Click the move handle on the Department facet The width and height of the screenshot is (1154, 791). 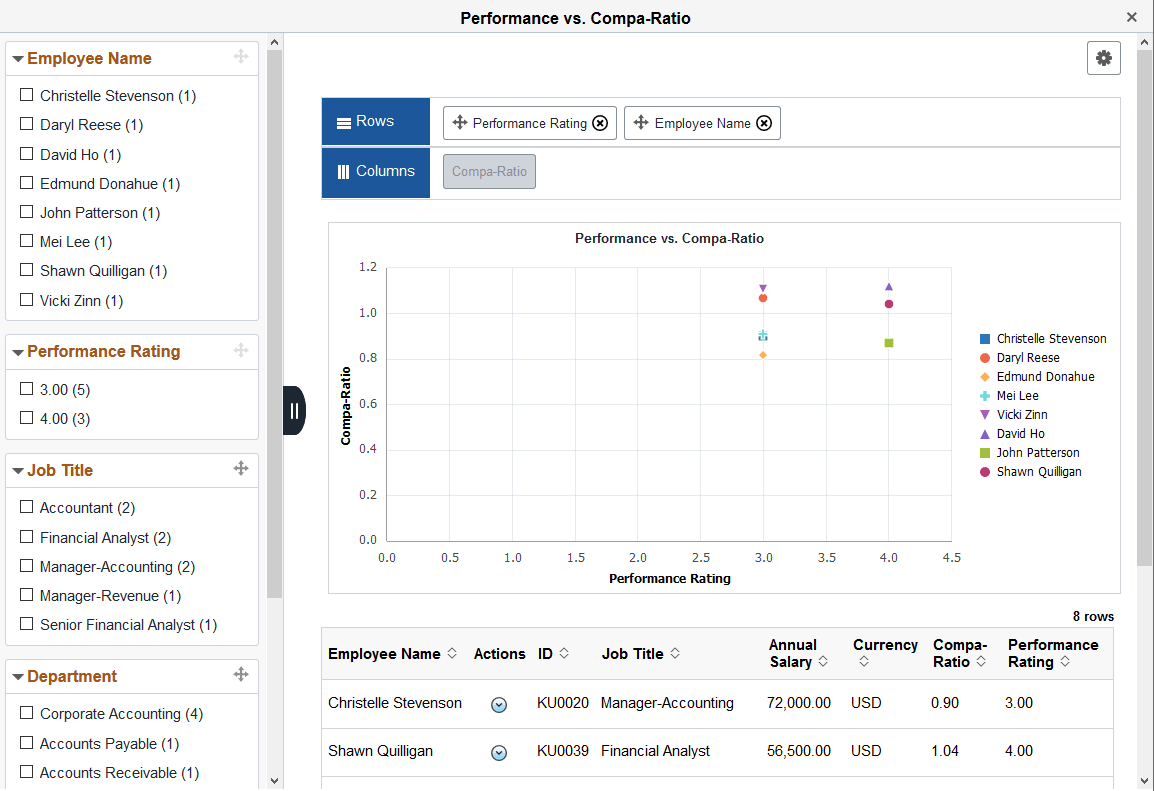point(241,676)
